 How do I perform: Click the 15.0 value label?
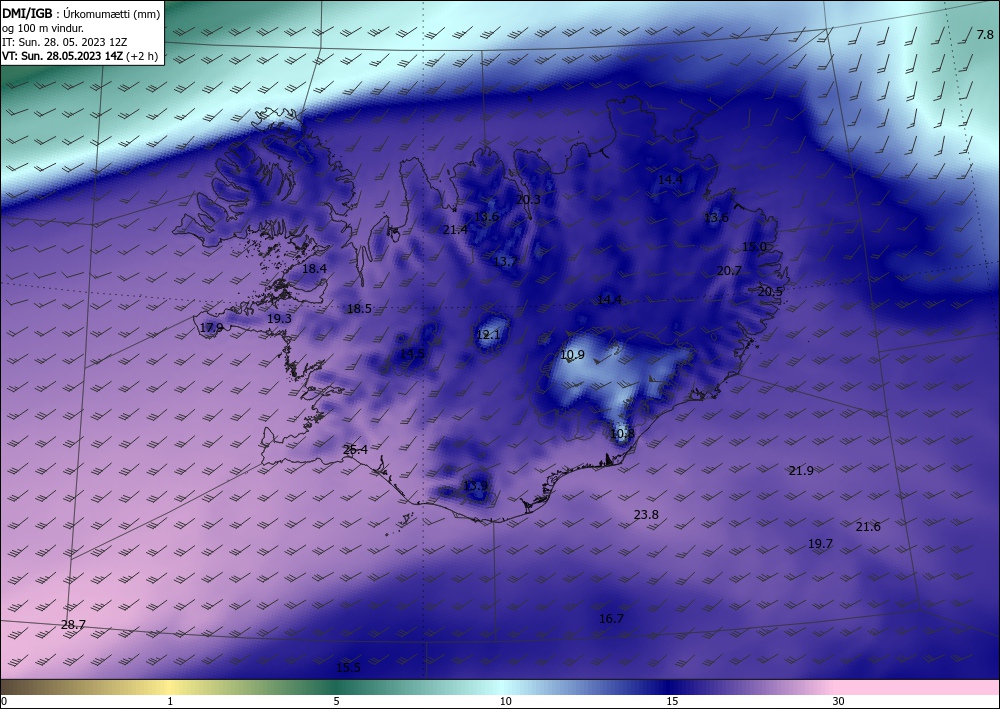(x=754, y=247)
